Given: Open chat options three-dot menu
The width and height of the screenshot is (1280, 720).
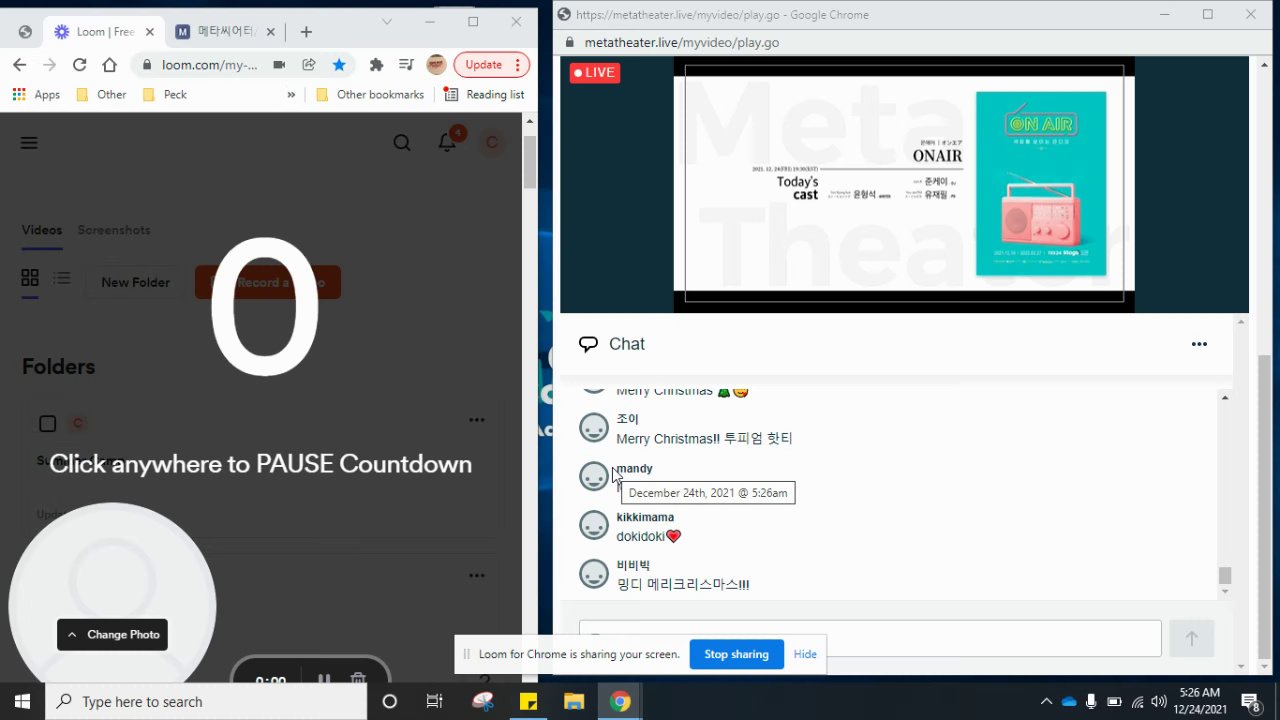Looking at the screenshot, I should pyautogui.click(x=1199, y=344).
